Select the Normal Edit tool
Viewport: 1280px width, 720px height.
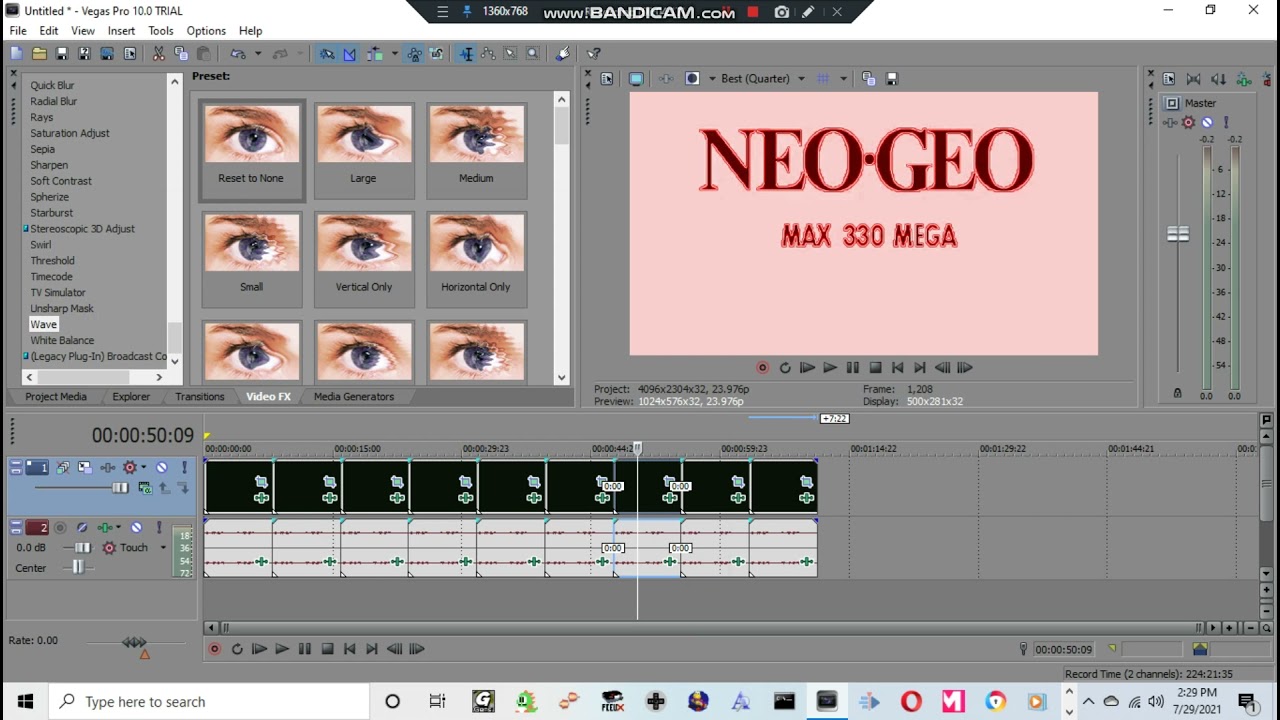pos(466,54)
